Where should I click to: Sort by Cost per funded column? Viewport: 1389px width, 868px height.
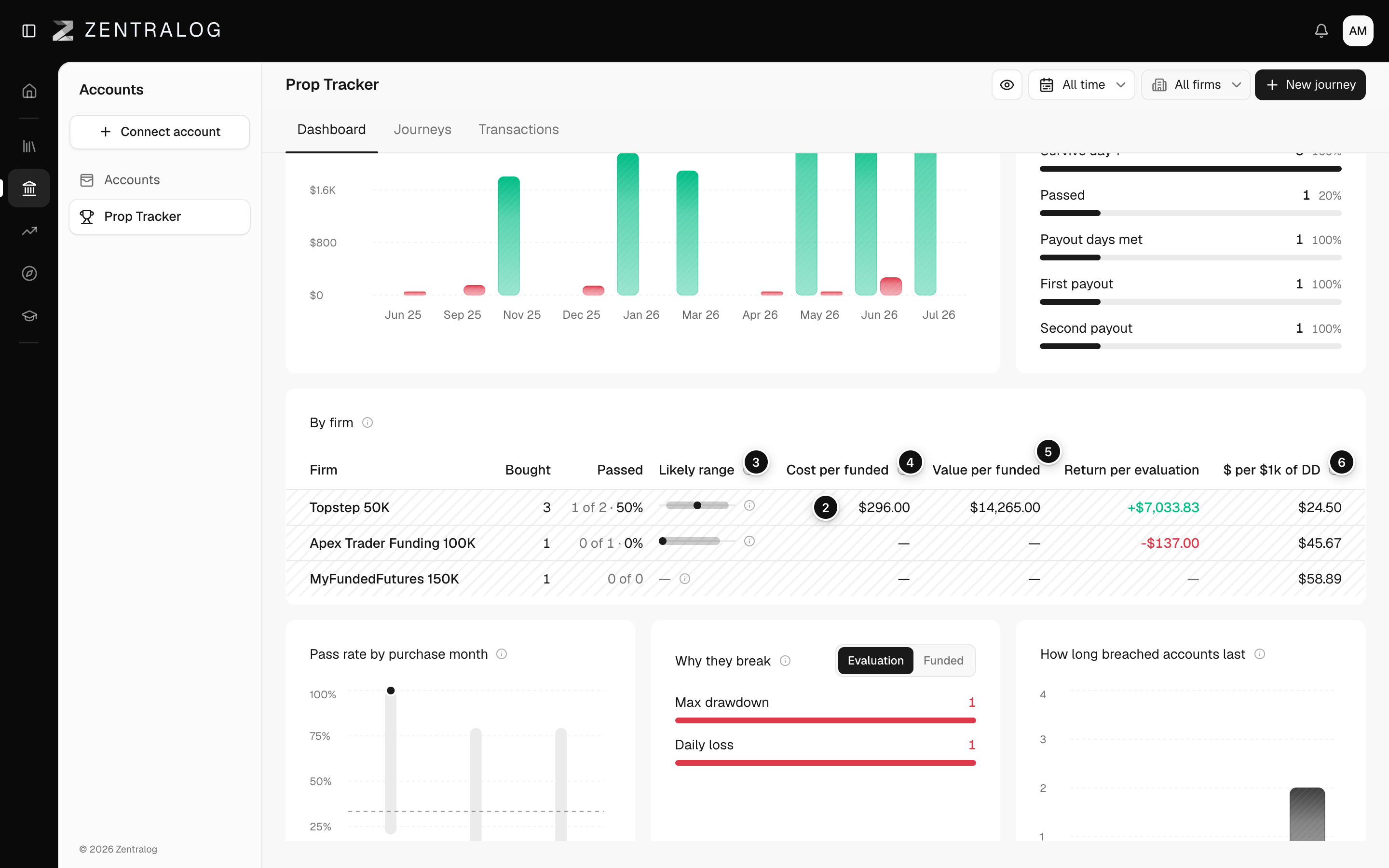837,470
